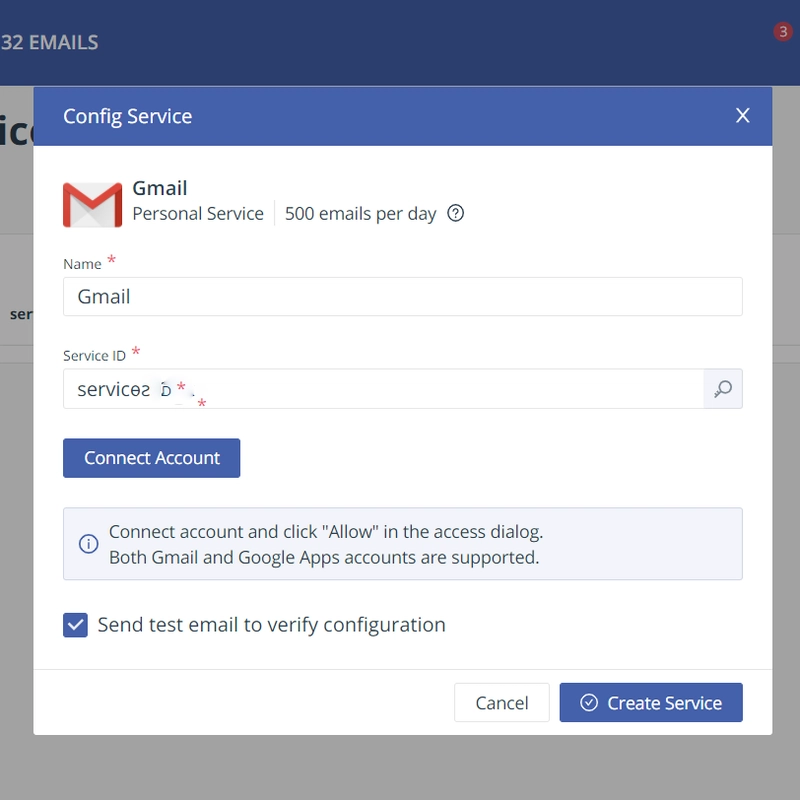The width and height of the screenshot is (800, 800).
Task: Focus the Name input field containing Gmail
Action: 402,297
